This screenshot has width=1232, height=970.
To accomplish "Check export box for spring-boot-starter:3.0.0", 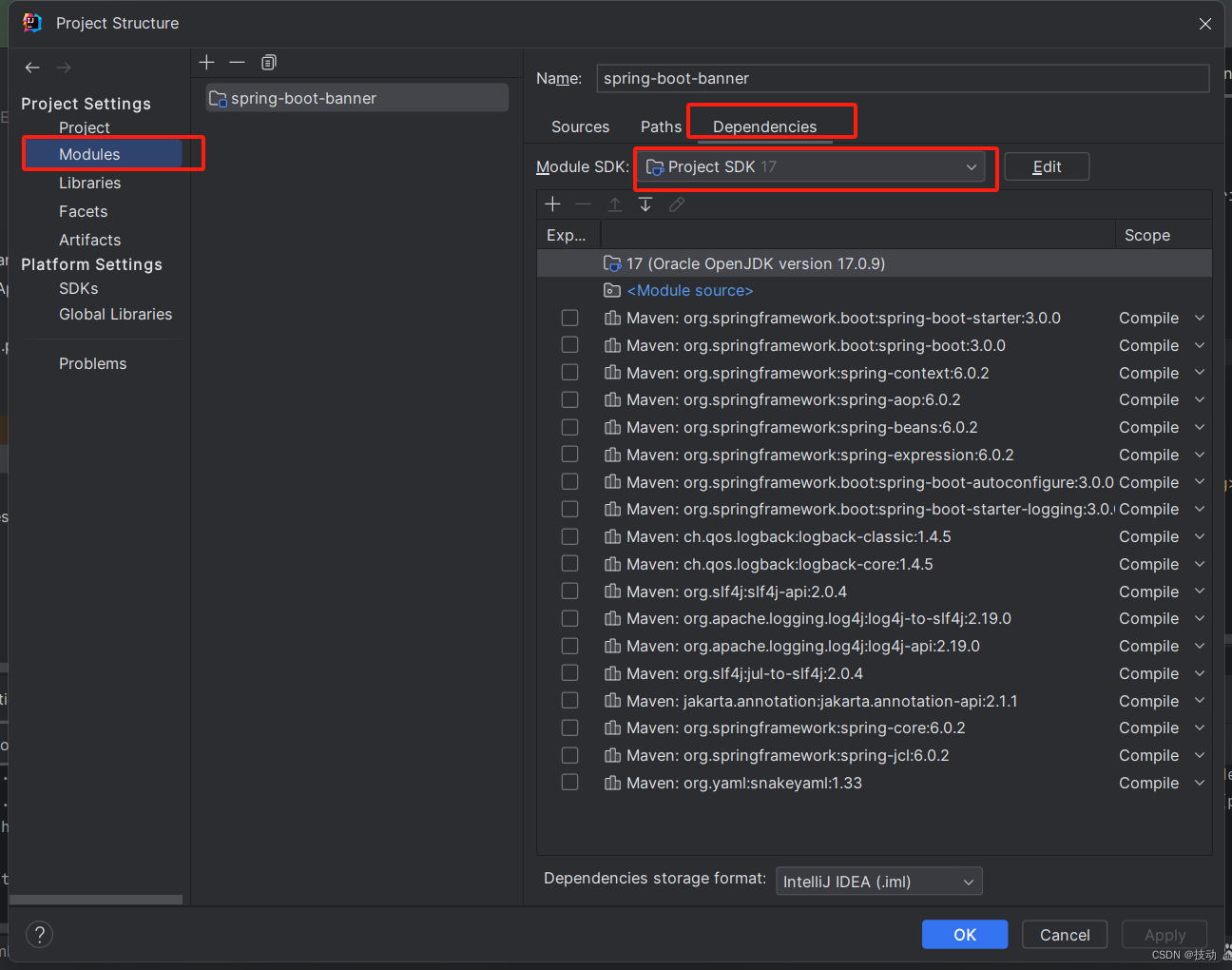I will pos(569,318).
